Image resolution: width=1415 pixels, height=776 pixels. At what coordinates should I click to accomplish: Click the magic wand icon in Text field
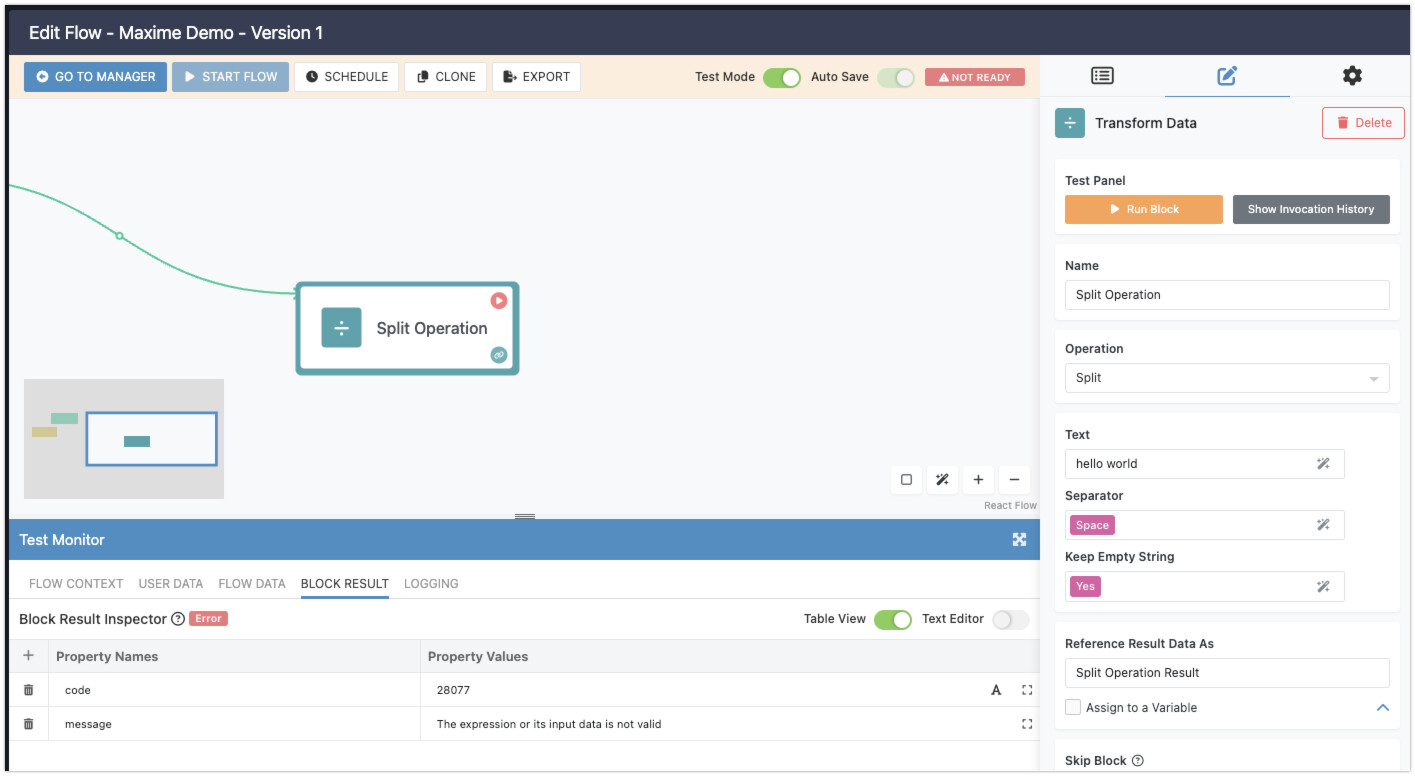pyautogui.click(x=1323, y=464)
